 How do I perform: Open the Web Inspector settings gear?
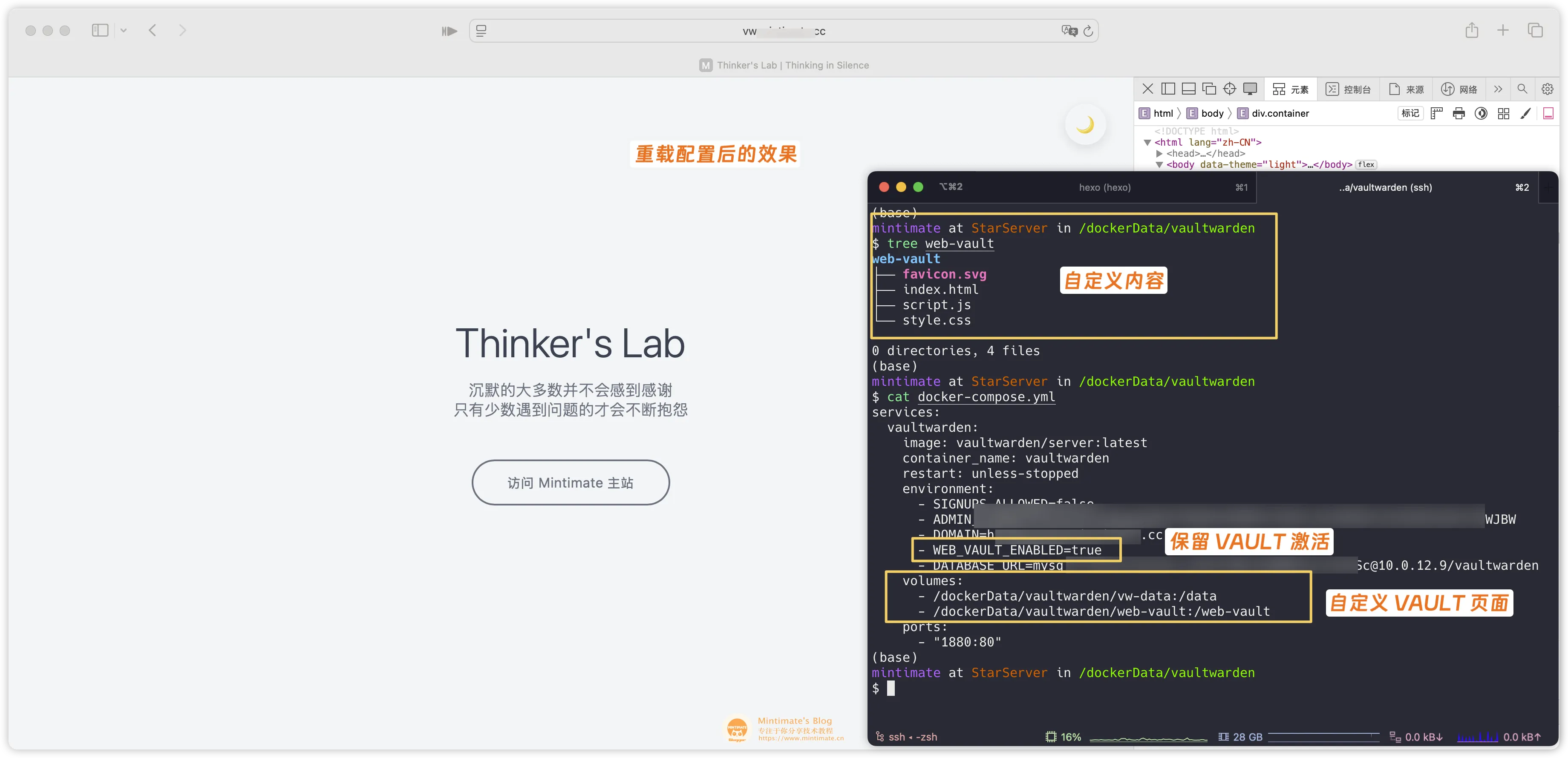coord(1547,89)
